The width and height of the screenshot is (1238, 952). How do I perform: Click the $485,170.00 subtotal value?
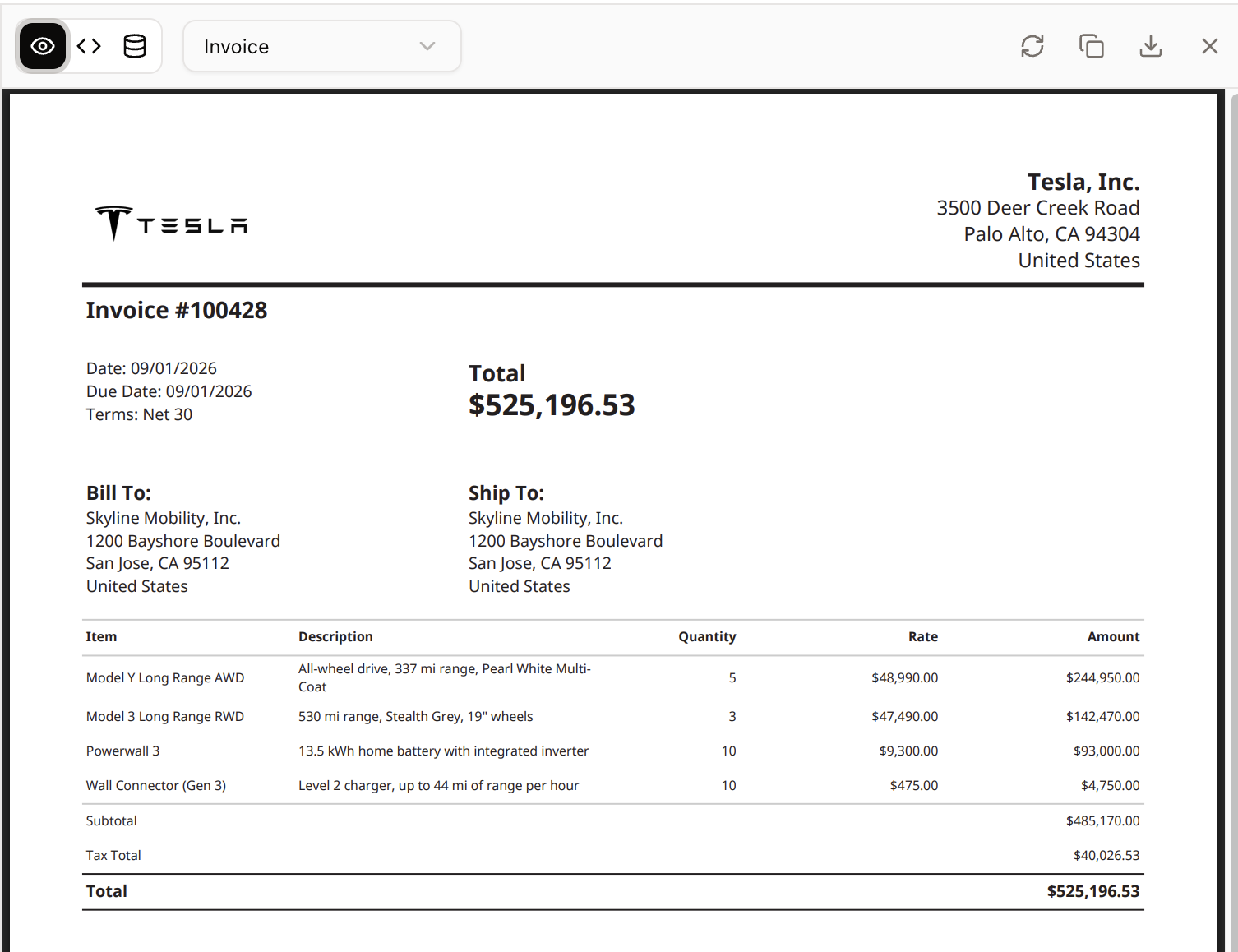tap(1102, 820)
